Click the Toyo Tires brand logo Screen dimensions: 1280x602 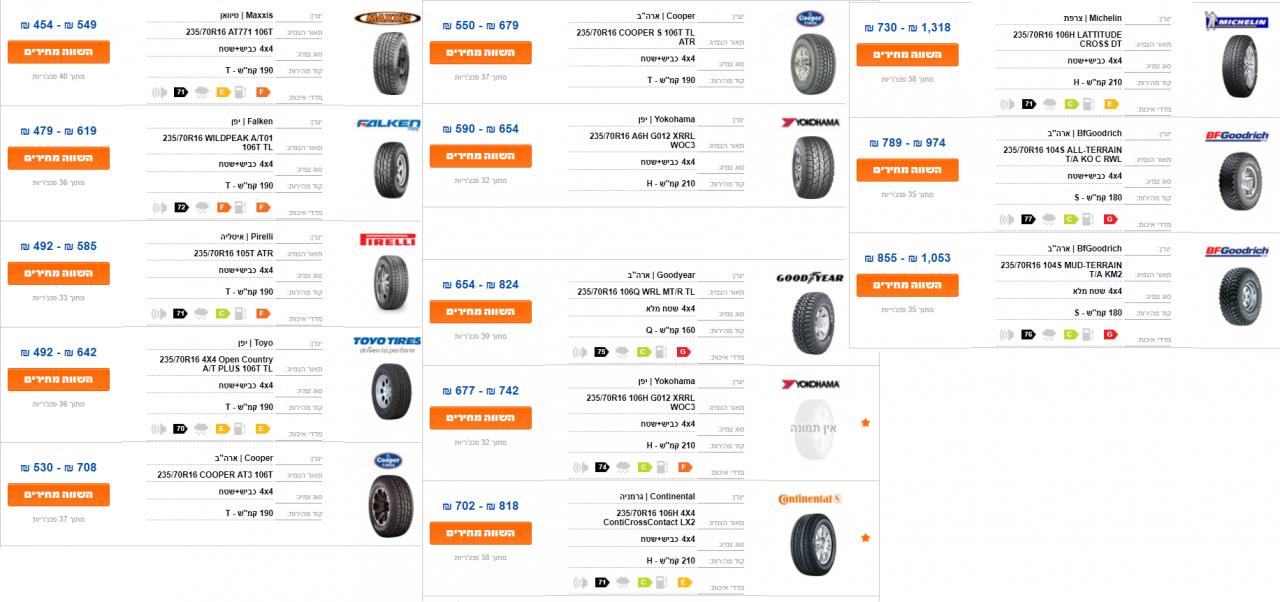coord(387,344)
